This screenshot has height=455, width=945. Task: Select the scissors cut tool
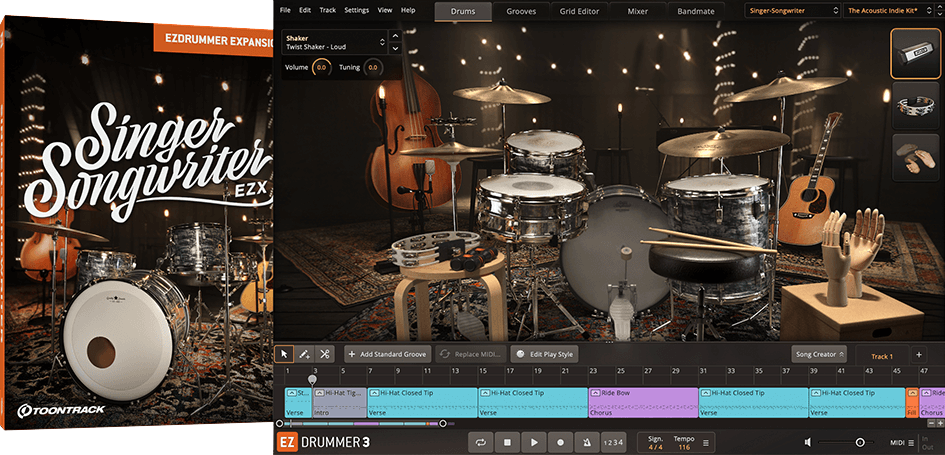(325, 354)
